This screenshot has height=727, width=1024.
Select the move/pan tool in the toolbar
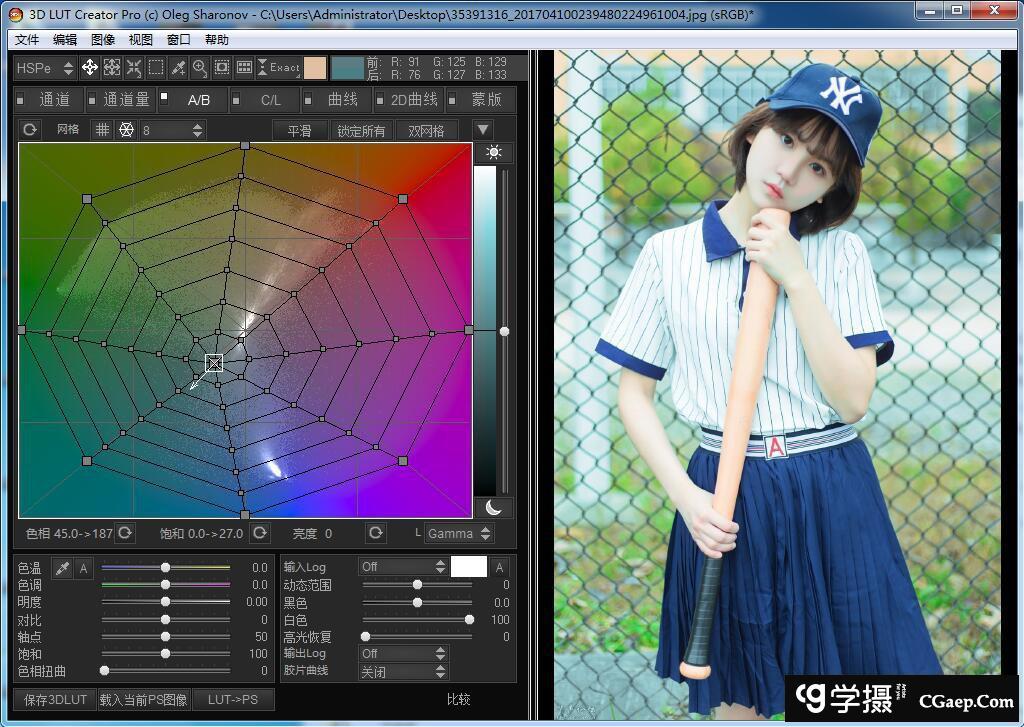(89, 67)
